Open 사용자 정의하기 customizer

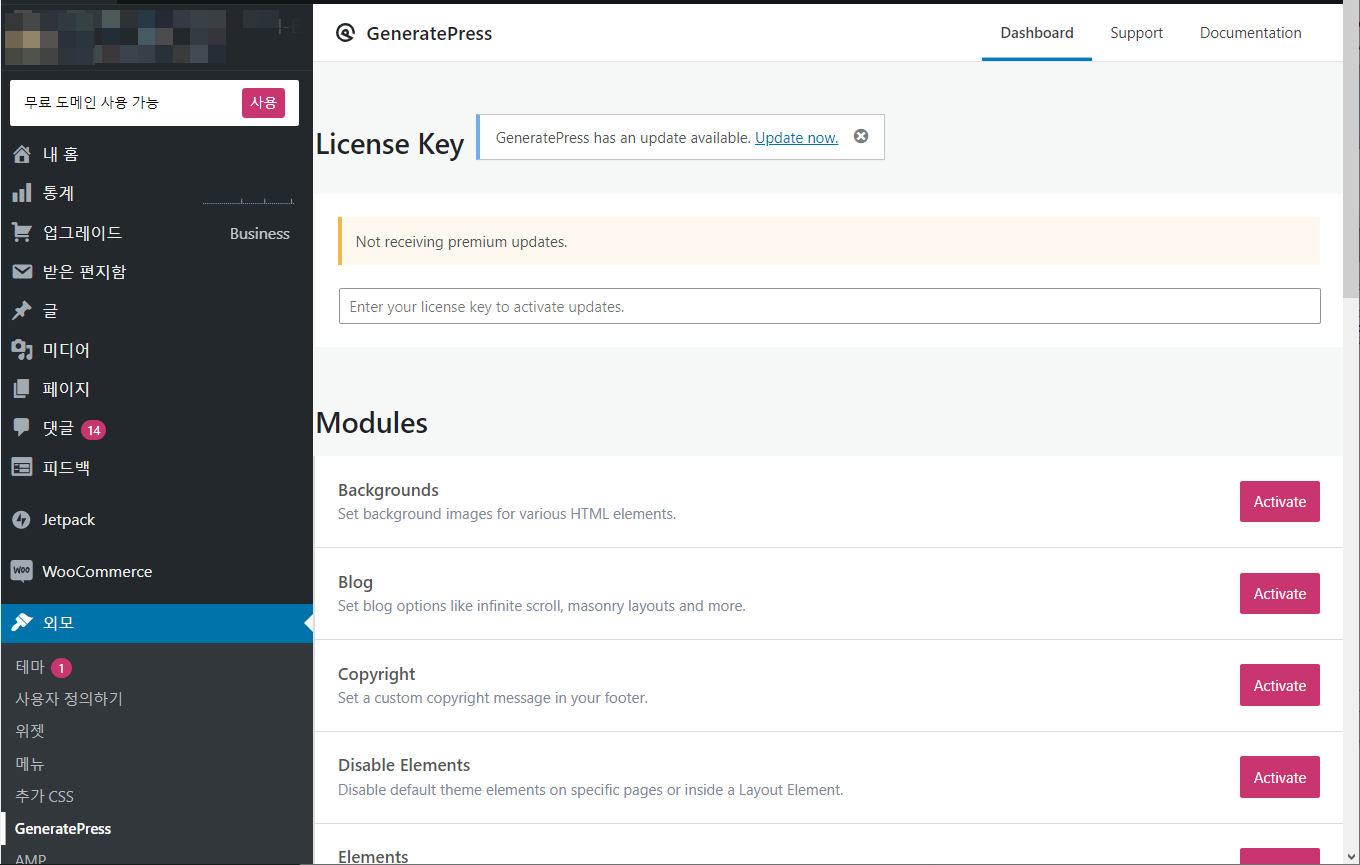pyautogui.click(x=69, y=699)
